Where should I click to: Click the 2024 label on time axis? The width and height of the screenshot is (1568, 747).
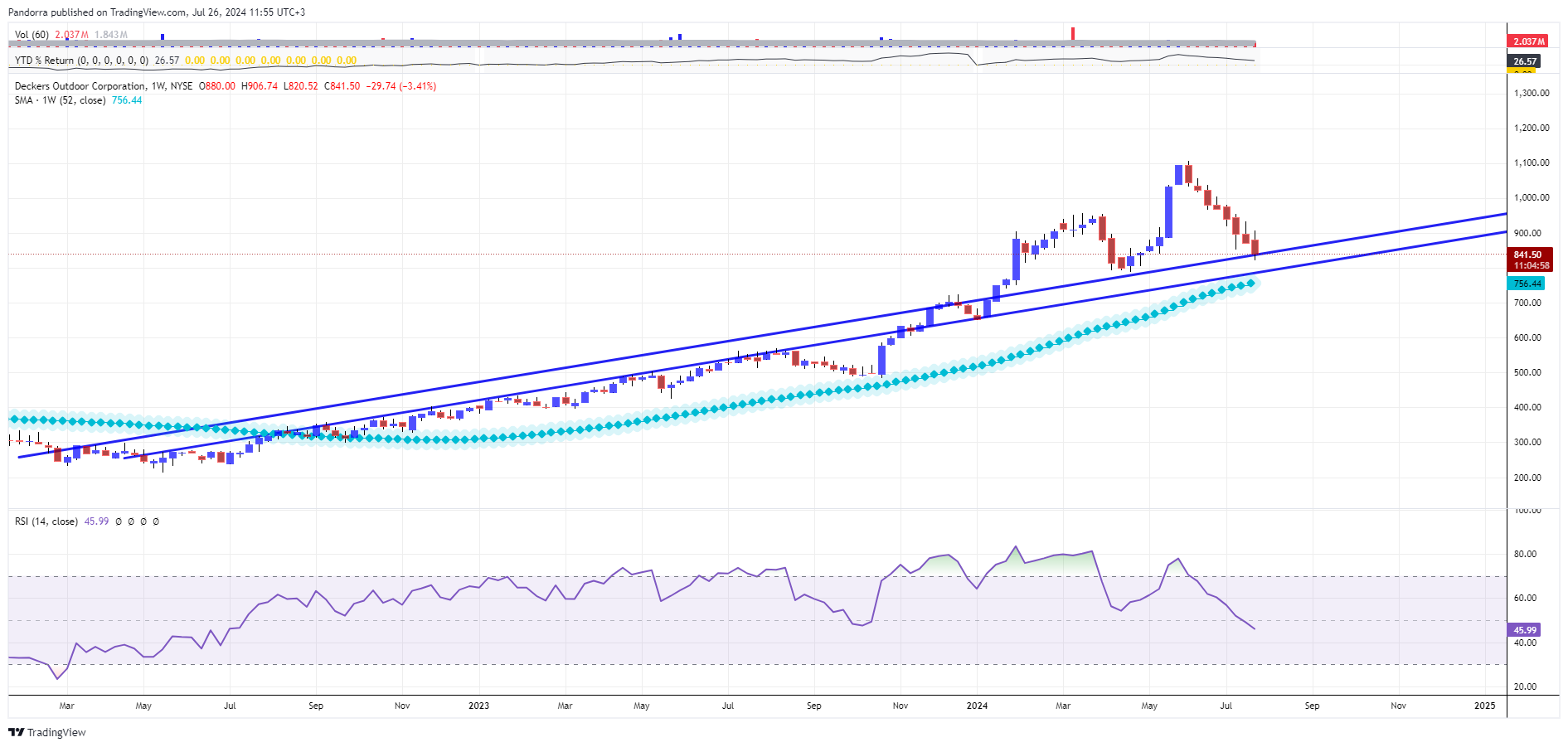977,706
